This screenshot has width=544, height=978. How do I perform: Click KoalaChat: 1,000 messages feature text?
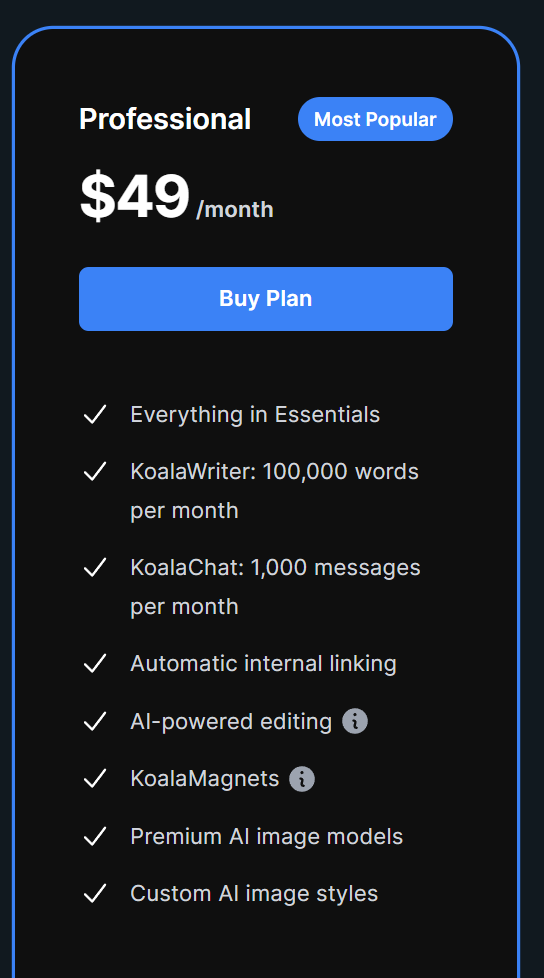[275, 587]
